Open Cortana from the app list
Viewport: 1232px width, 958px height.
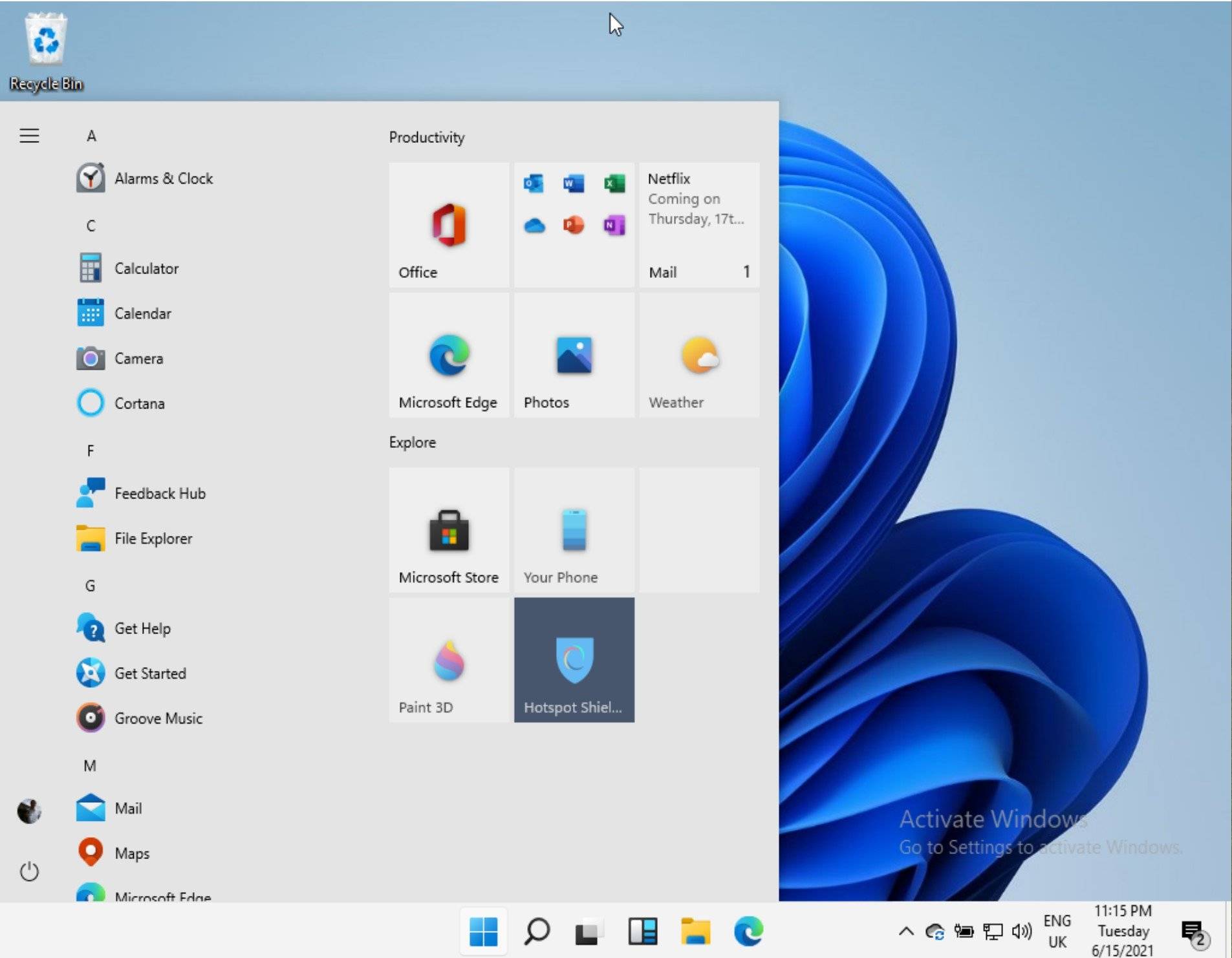coord(140,403)
